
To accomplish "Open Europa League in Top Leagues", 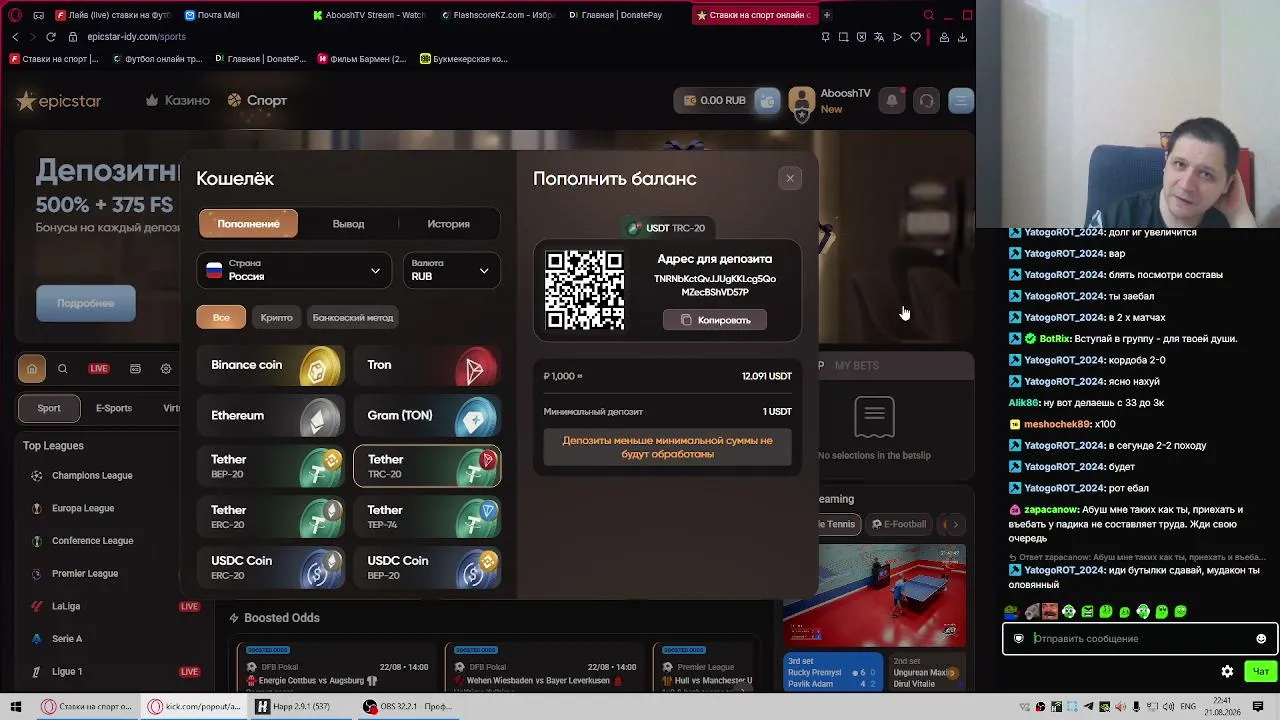I will coord(83,508).
